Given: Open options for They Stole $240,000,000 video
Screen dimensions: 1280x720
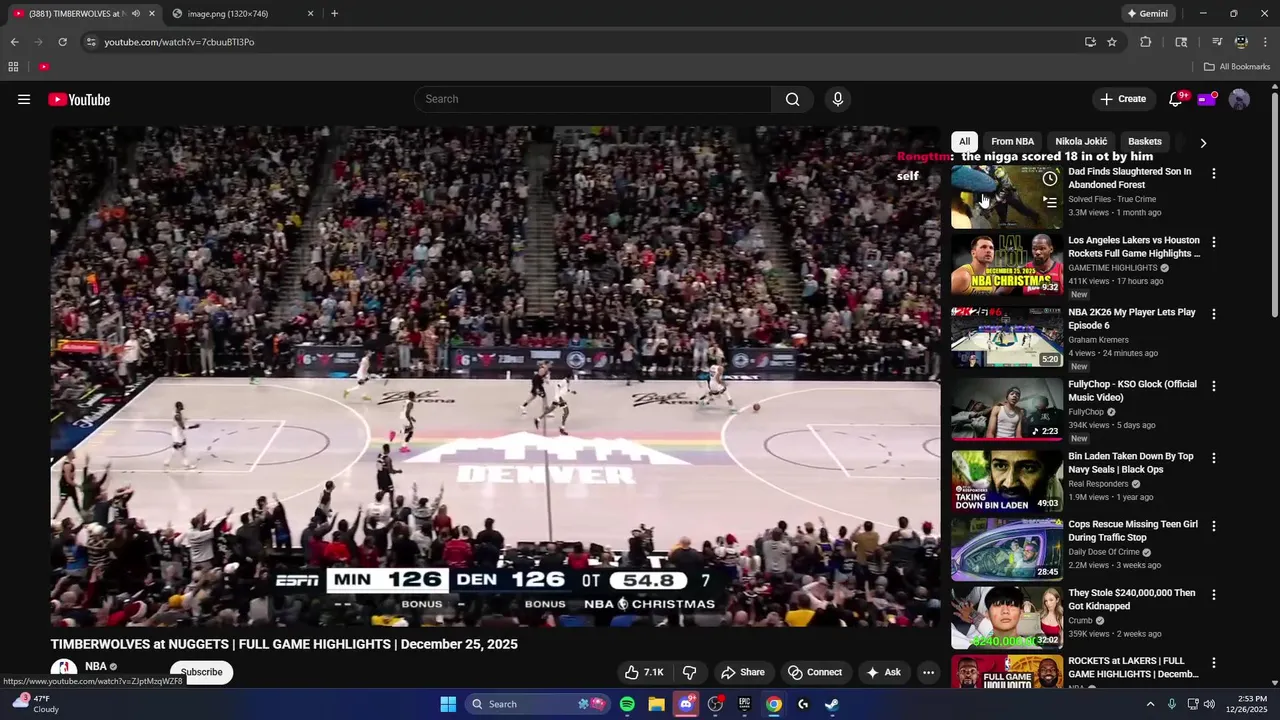Looking at the screenshot, I should click(1214, 594).
